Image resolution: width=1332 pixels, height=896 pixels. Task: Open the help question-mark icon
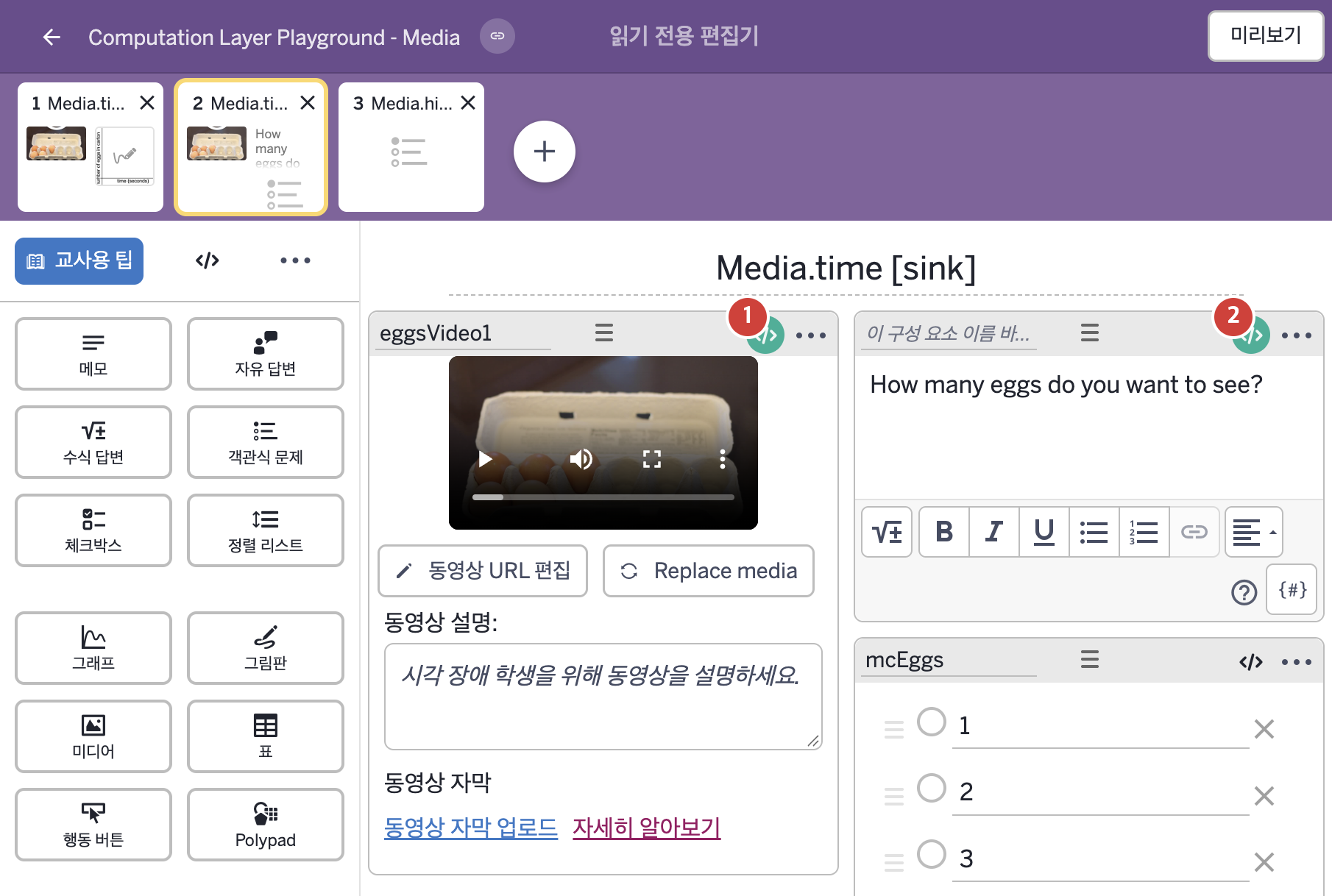pyautogui.click(x=1244, y=592)
